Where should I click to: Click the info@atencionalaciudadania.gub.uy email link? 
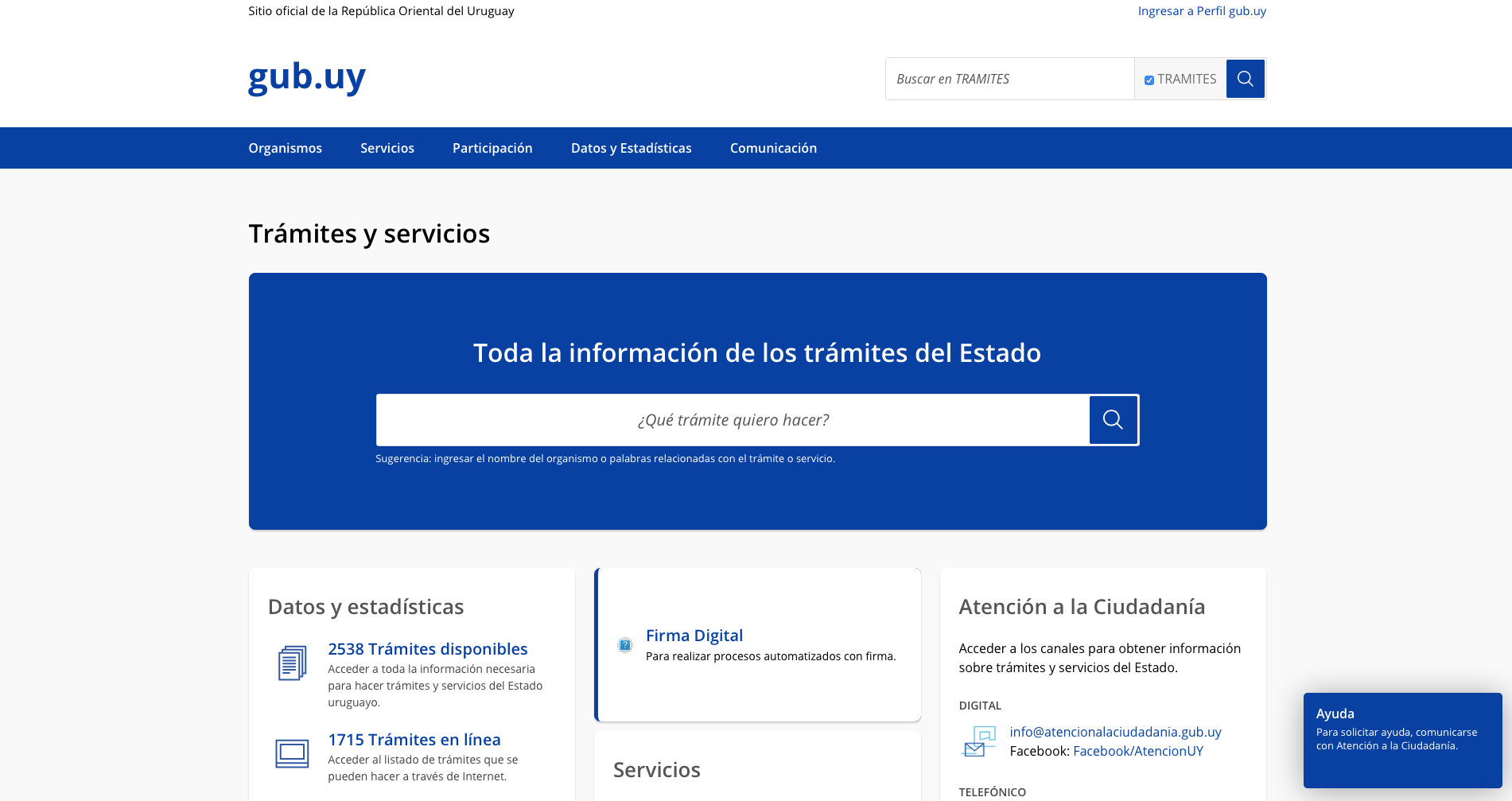click(x=1115, y=732)
